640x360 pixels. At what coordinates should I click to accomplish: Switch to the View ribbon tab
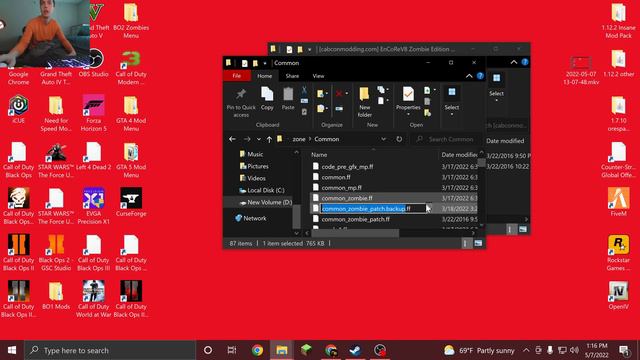coord(318,76)
